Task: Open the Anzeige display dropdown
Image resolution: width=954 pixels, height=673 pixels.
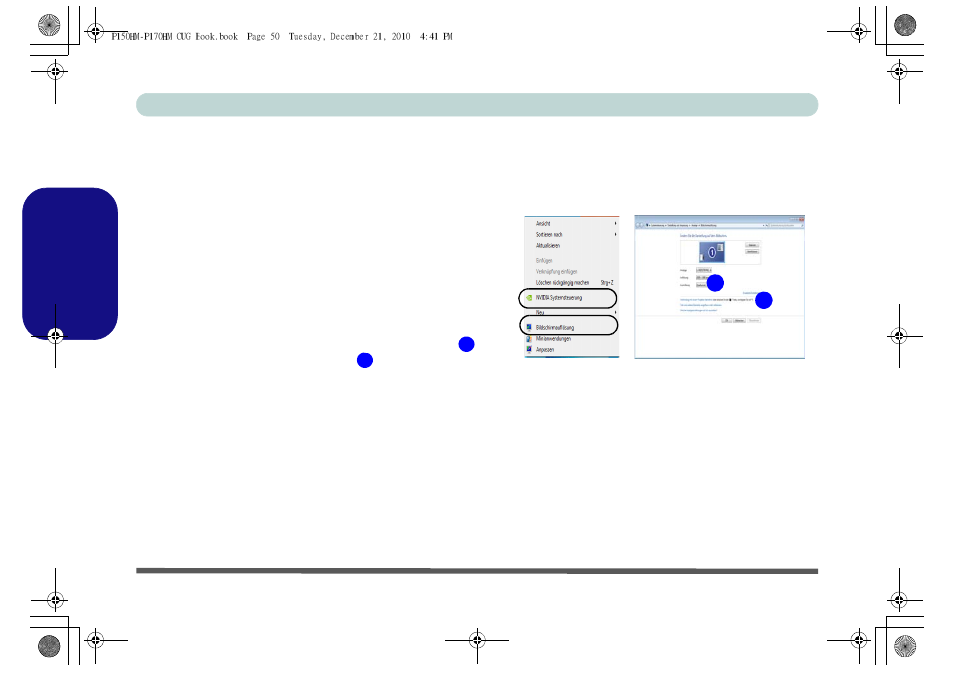Action: (704, 270)
